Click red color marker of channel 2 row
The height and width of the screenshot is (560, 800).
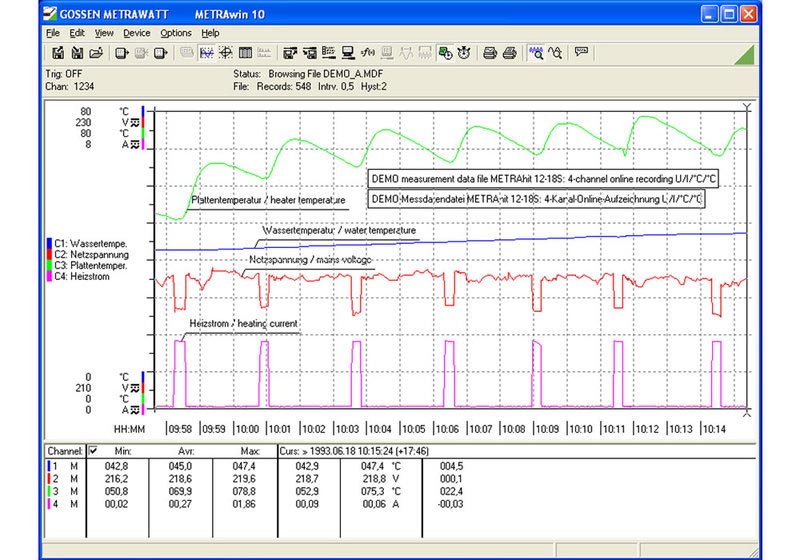(x=49, y=479)
